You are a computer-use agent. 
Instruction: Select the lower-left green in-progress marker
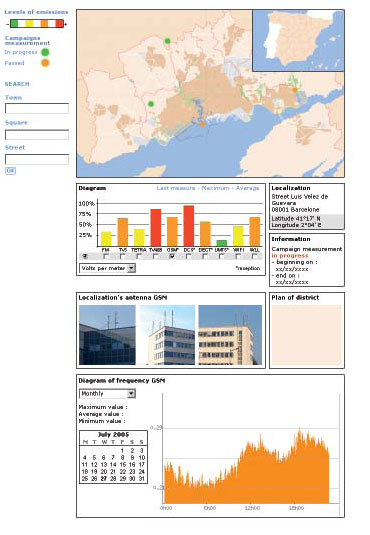151,104
